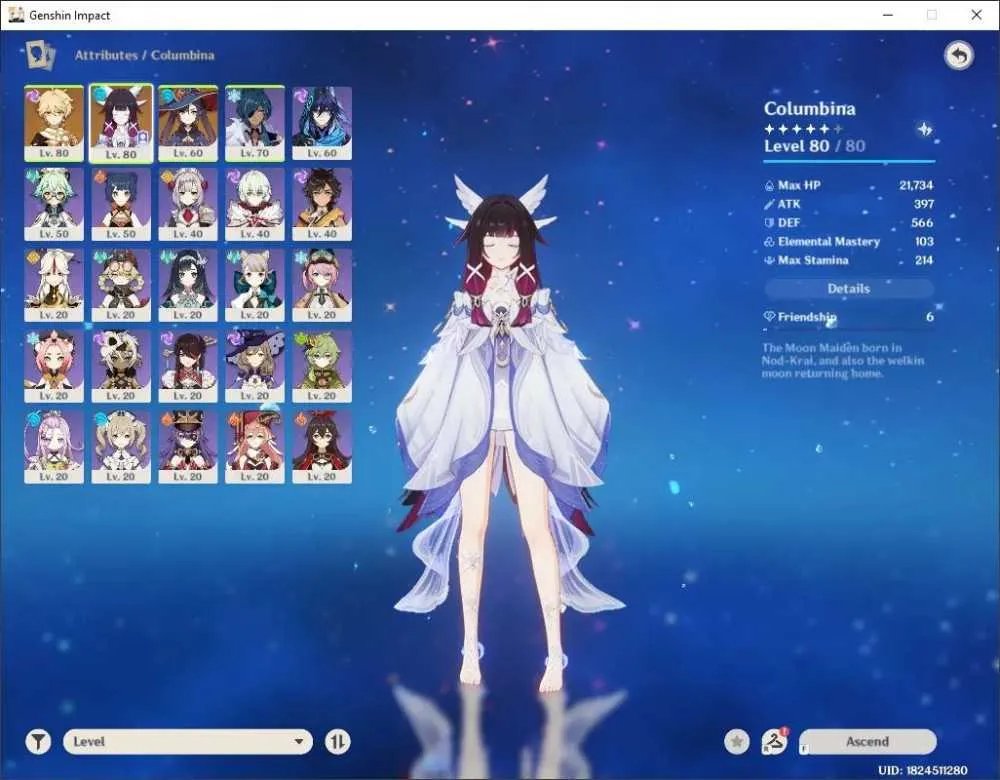The height and width of the screenshot is (780, 1000).
Task: Select Diona's pink-haired cat-eared portrait
Action: tap(54, 367)
